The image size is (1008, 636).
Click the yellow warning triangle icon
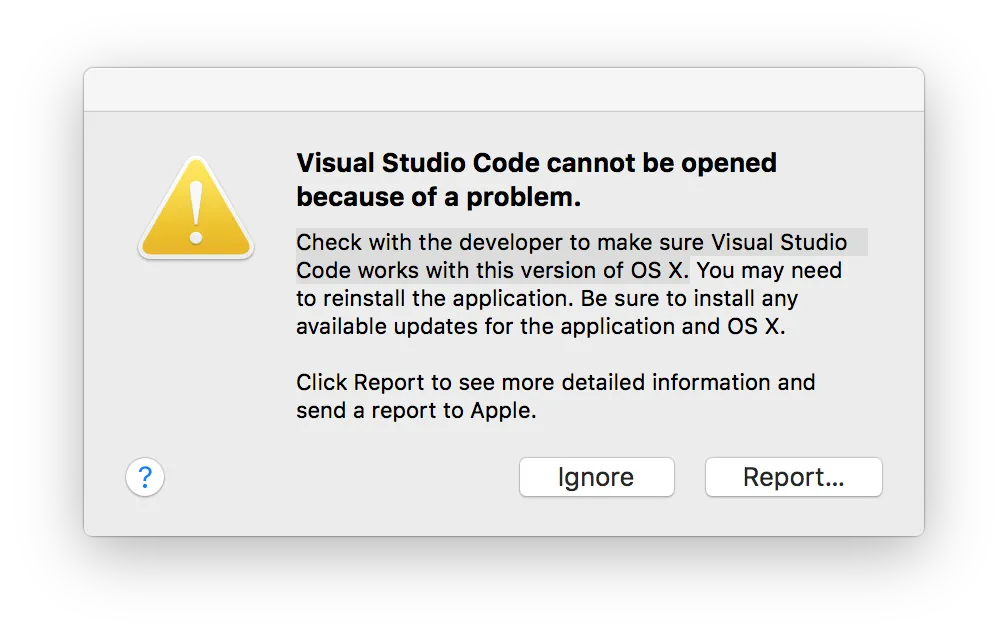point(196,210)
